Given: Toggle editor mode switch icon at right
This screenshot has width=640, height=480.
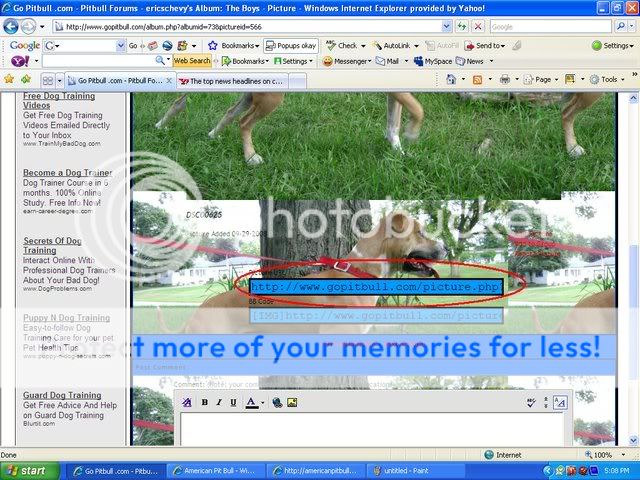Looking at the screenshot, I should 560,402.
